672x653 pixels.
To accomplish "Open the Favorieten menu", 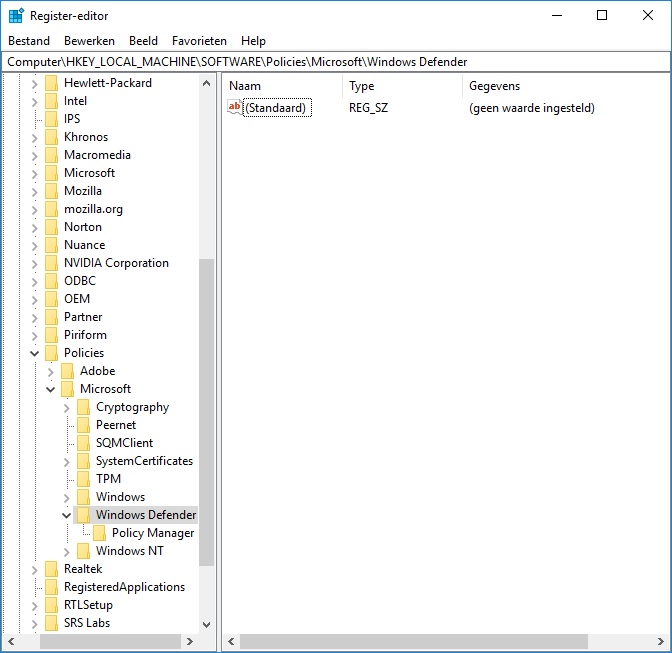I will (199, 41).
